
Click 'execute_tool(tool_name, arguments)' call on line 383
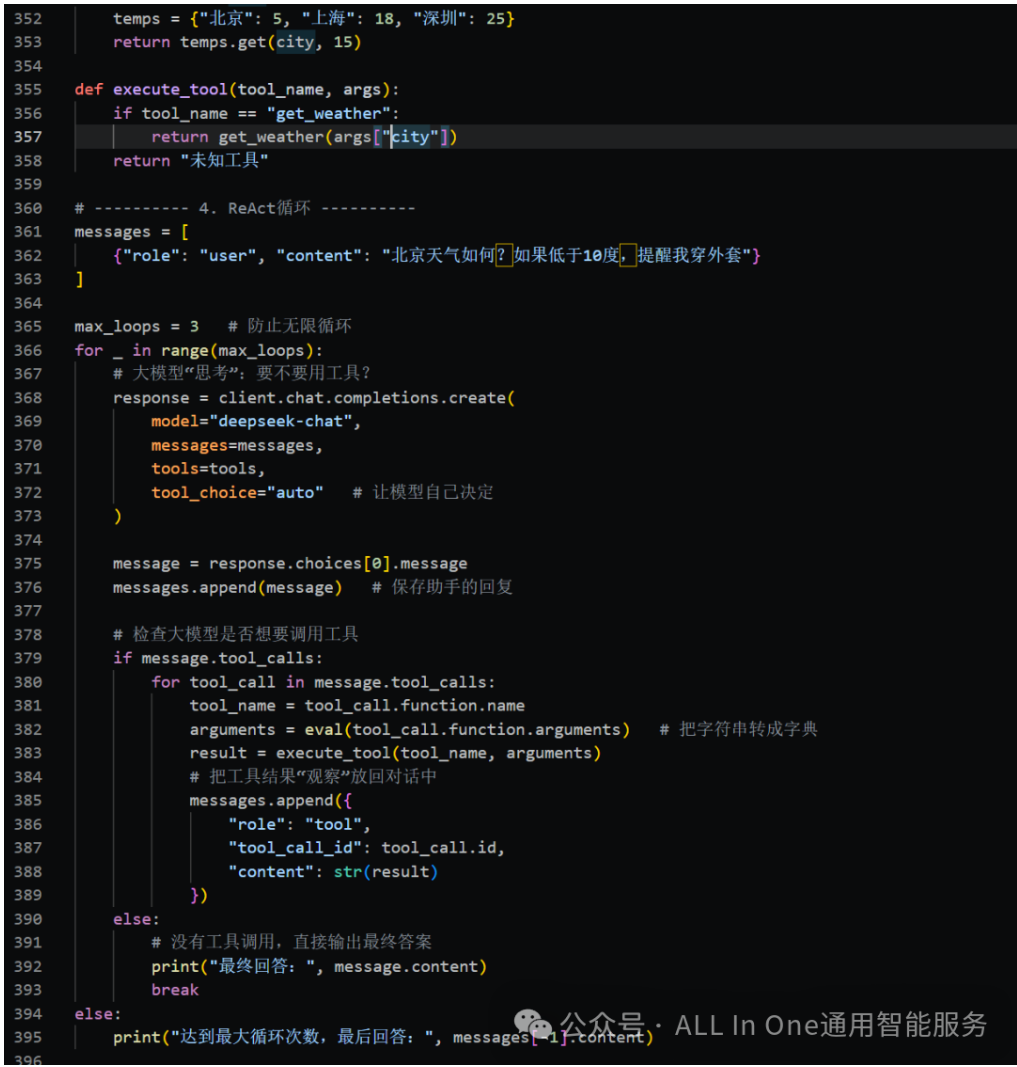pyautogui.click(x=438, y=753)
